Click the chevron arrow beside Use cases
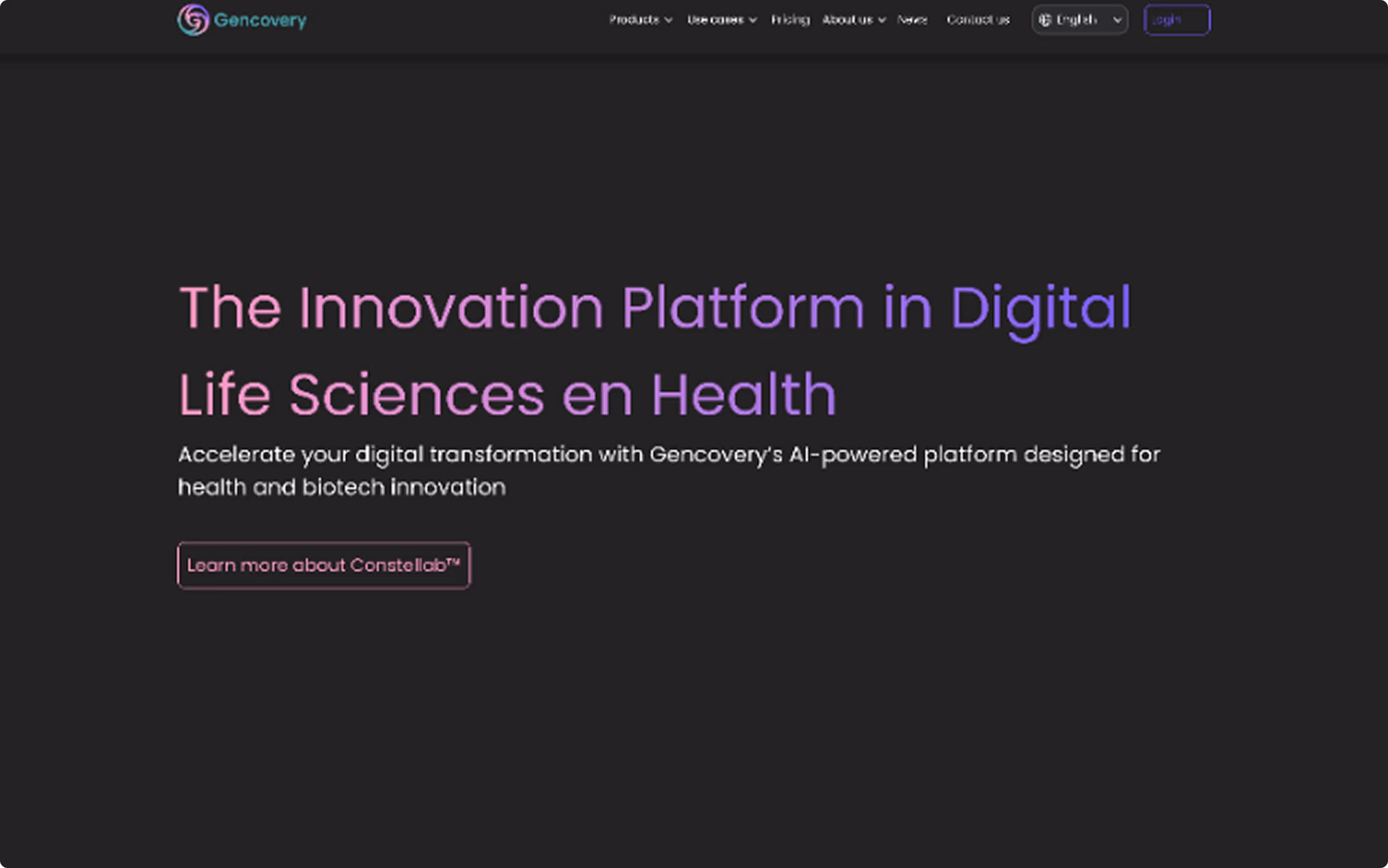This screenshot has height=868, width=1388. (x=753, y=20)
